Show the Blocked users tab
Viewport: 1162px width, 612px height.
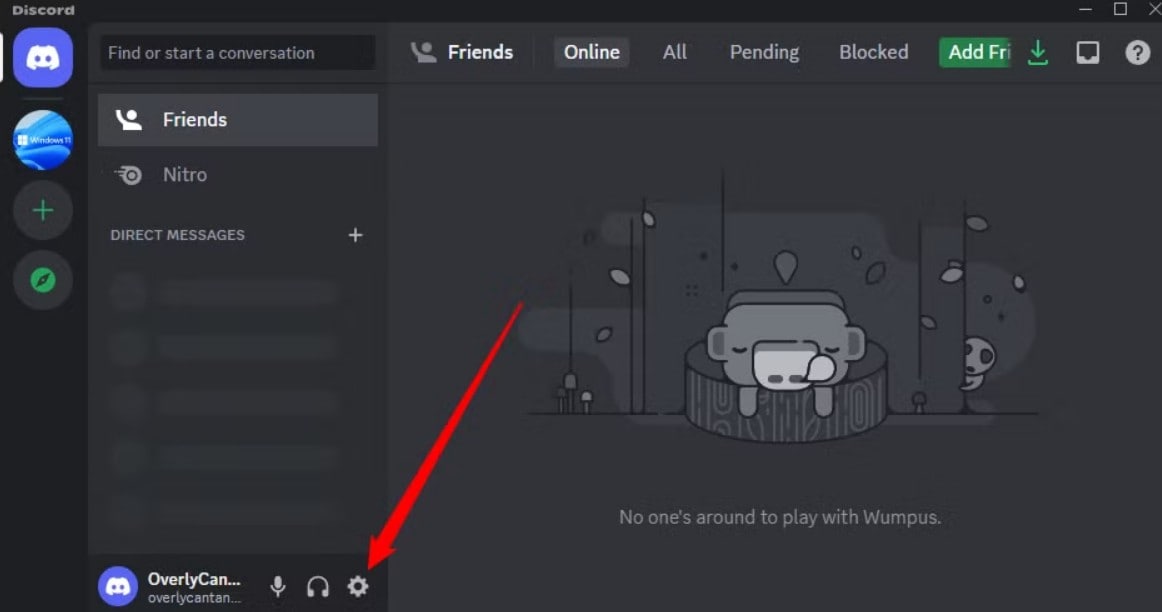point(874,53)
